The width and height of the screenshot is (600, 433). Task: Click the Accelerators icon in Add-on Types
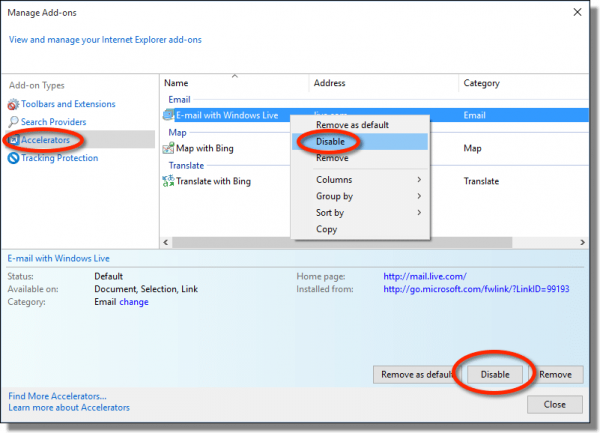13,140
